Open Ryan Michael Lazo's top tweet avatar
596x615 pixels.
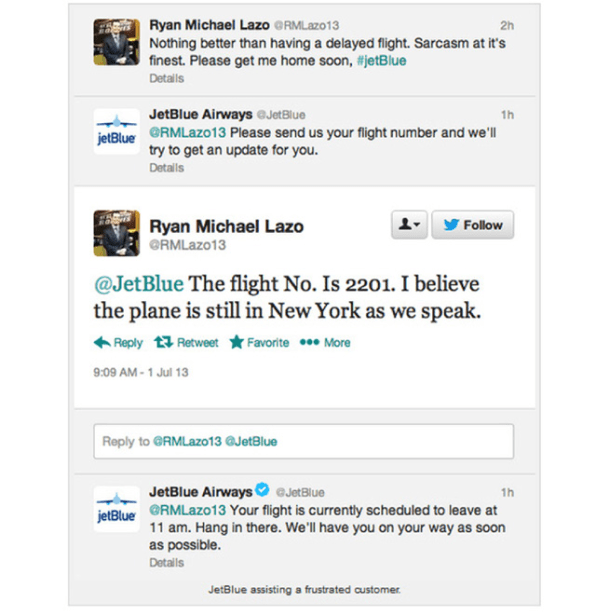click(116, 42)
